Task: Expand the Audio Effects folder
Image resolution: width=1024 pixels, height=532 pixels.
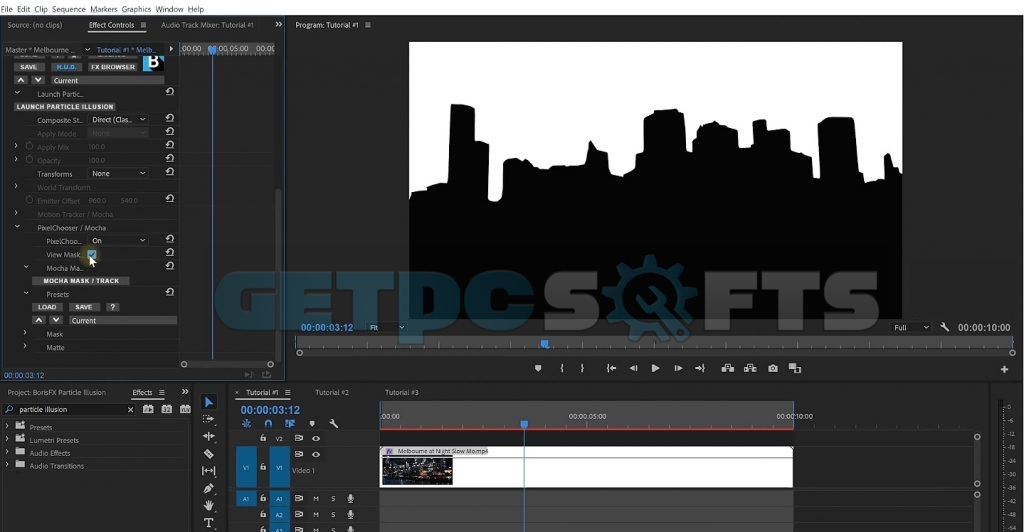Action: (x=7, y=452)
